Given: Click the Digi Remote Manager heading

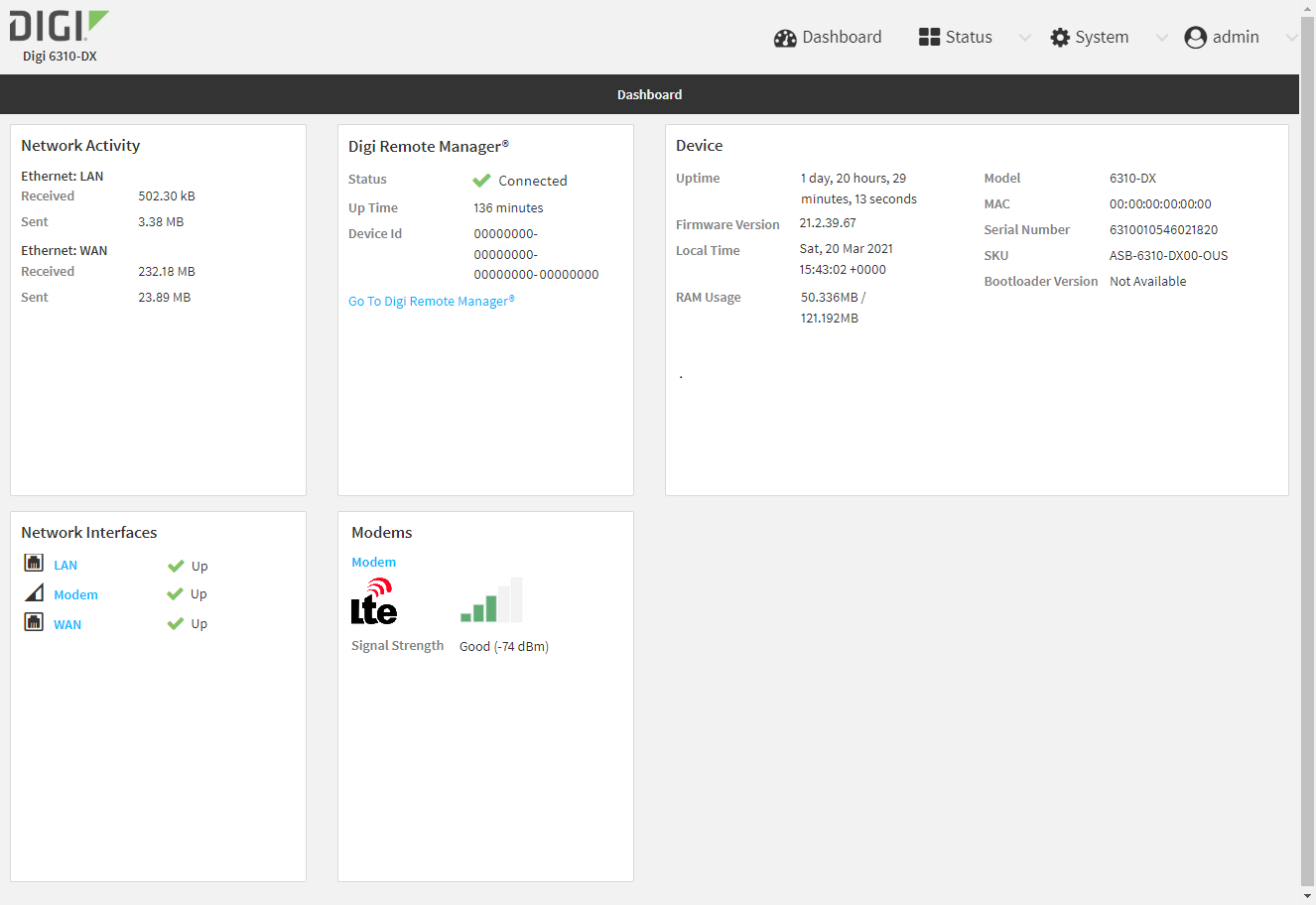Looking at the screenshot, I should [x=429, y=146].
